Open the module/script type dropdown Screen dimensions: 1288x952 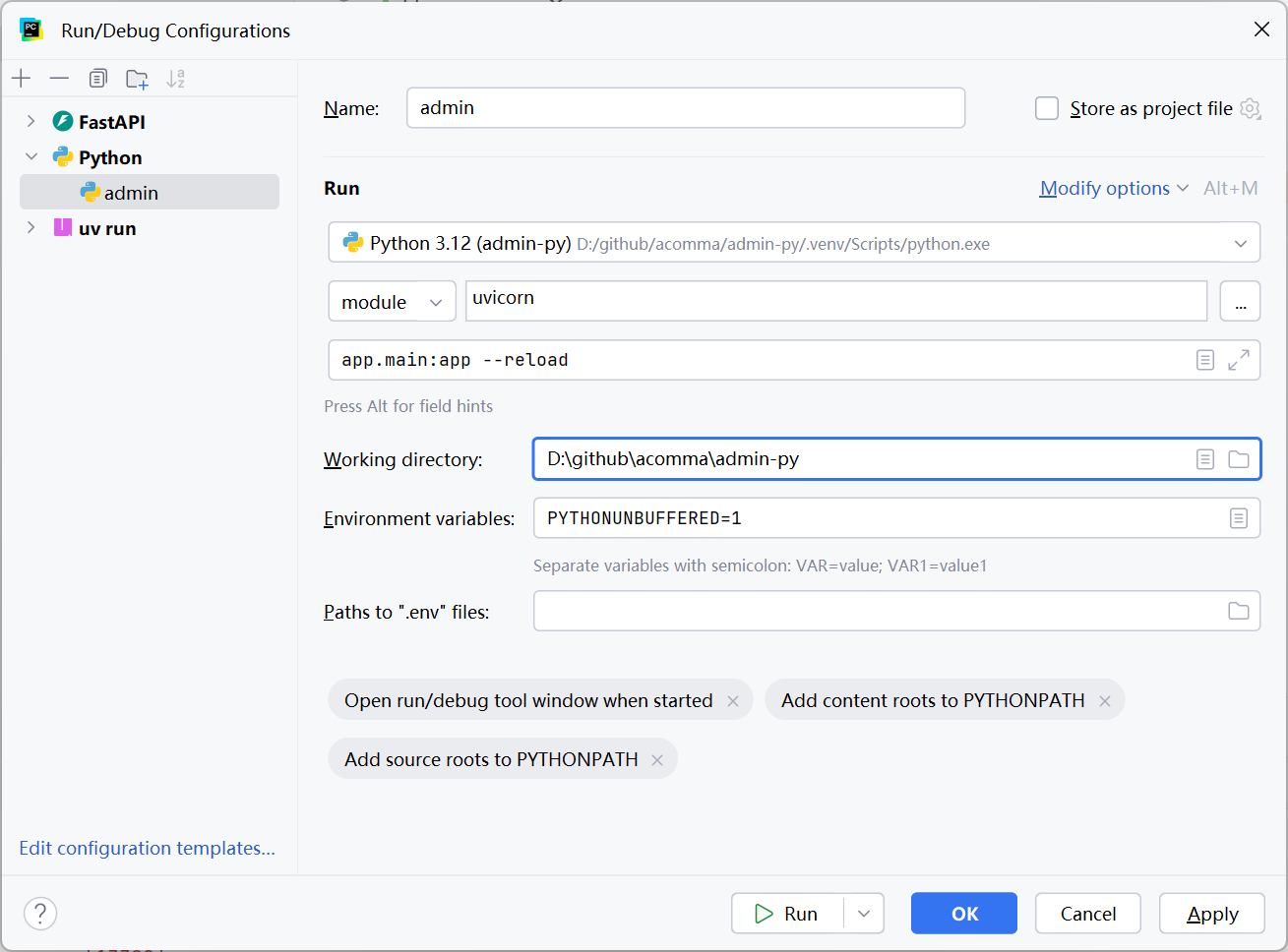pos(392,302)
